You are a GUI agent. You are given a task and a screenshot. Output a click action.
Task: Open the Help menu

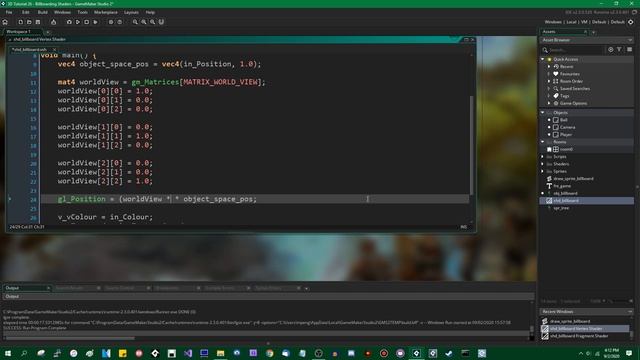pyautogui.click(x=150, y=12)
